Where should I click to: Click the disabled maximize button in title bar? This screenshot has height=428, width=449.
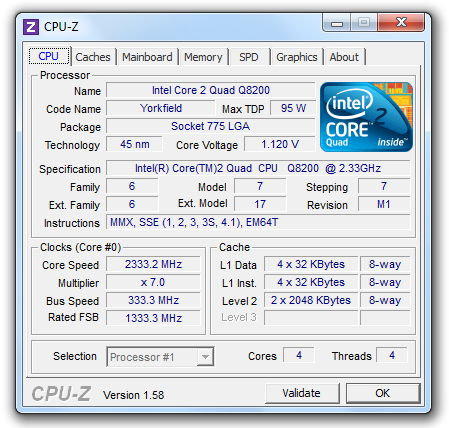[x=364, y=23]
